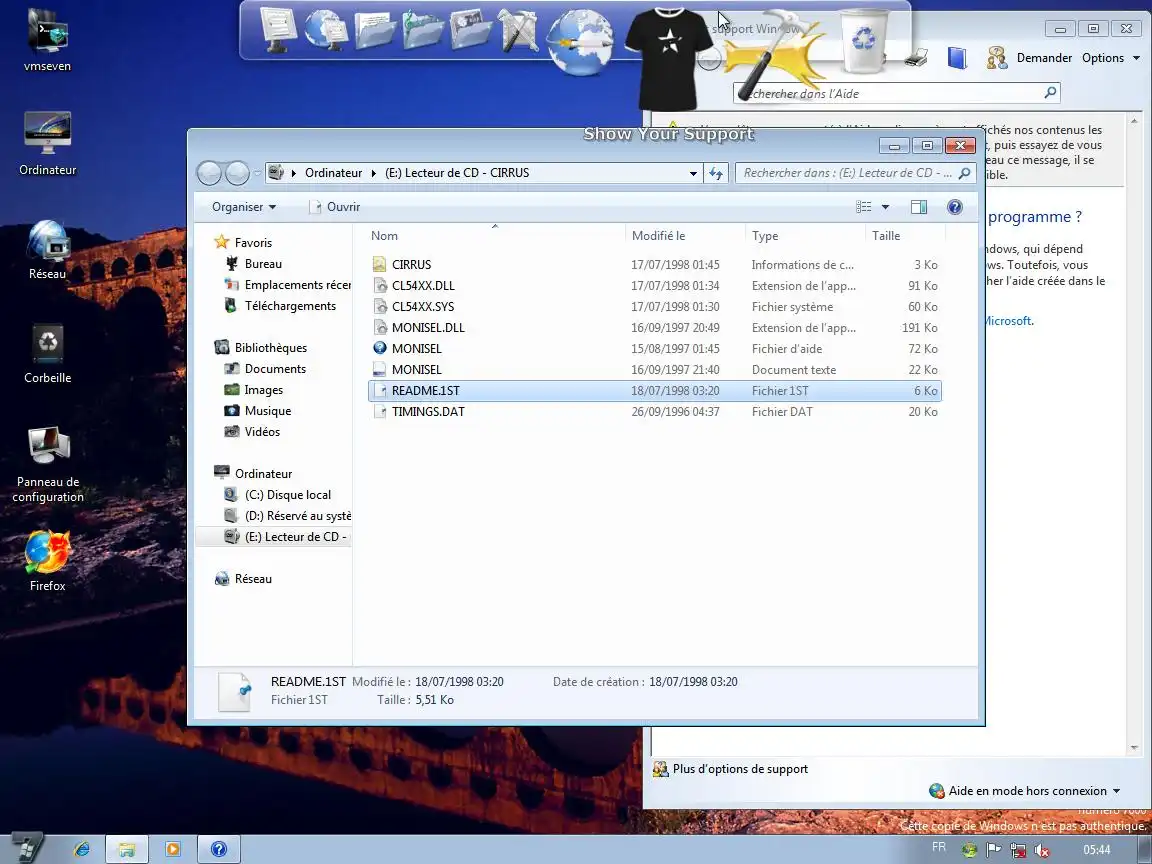Sort by the Modifié le column header
1152x864 pixels.
coord(658,236)
